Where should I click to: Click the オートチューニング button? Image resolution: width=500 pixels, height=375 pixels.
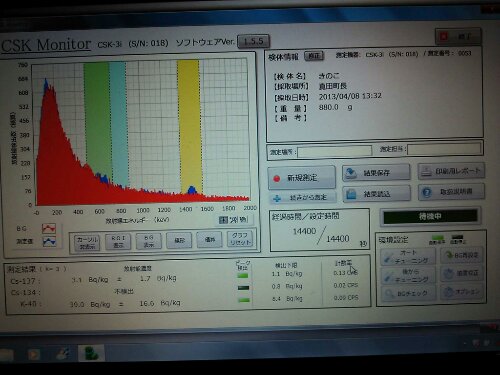[x=407, y=257]
